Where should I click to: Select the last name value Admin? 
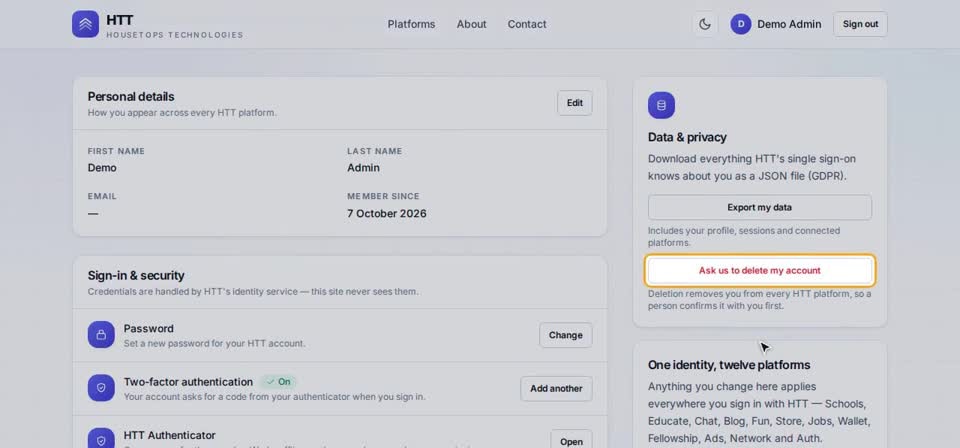tap(363, 168)
